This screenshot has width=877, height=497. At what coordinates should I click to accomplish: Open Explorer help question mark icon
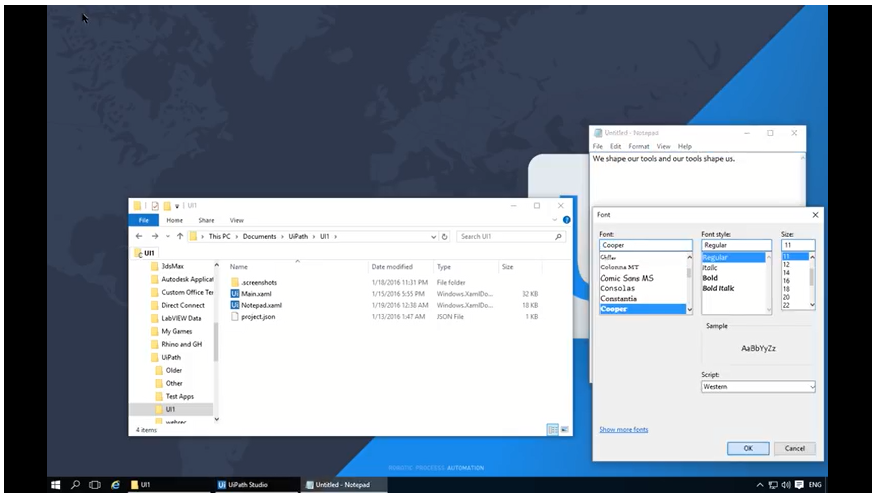[567, 220]
